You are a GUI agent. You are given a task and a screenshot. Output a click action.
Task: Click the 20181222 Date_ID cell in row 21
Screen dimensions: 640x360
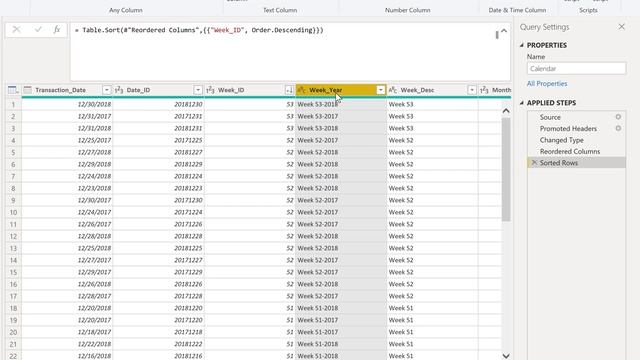(x=159, y=344)
